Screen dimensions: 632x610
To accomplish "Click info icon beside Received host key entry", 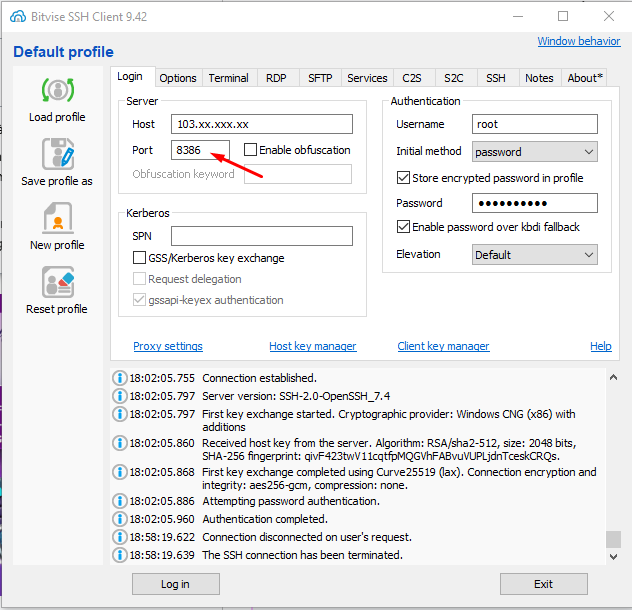I will coord(120,443).
